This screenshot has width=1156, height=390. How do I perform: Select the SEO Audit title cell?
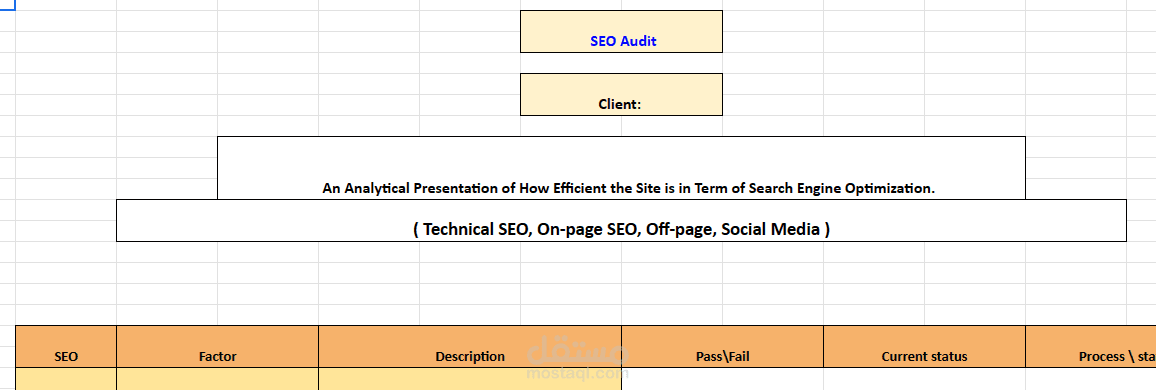(x=621, y=32)
